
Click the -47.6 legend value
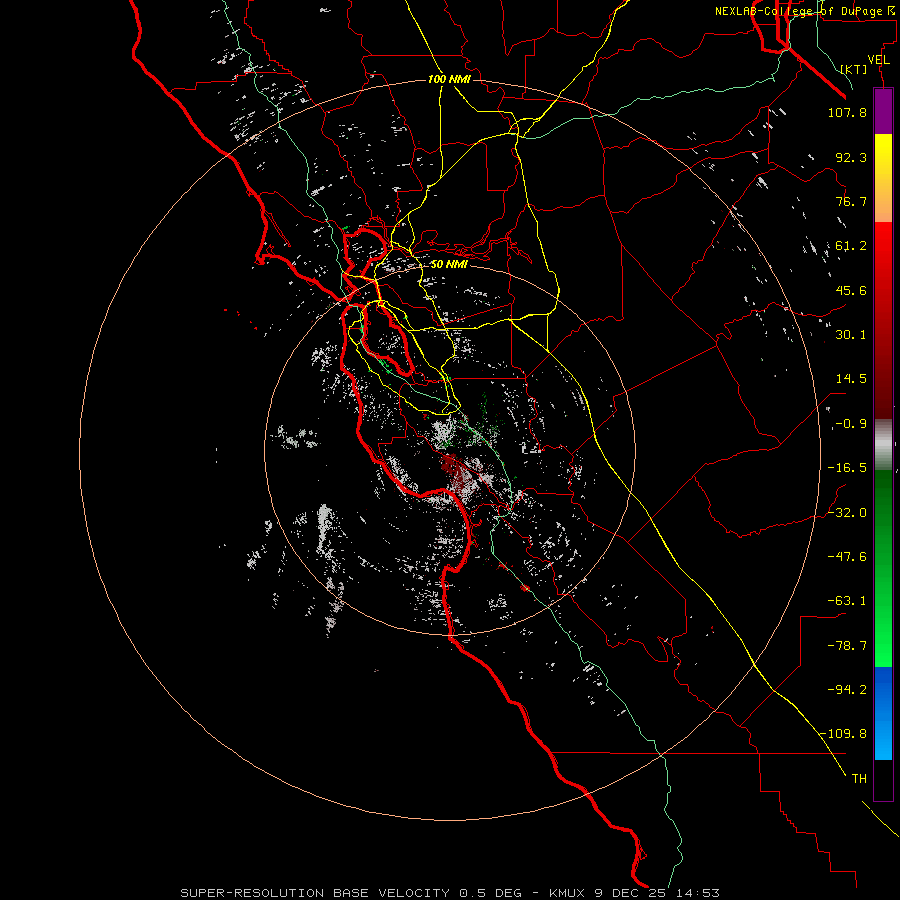(x=847, y=557)
